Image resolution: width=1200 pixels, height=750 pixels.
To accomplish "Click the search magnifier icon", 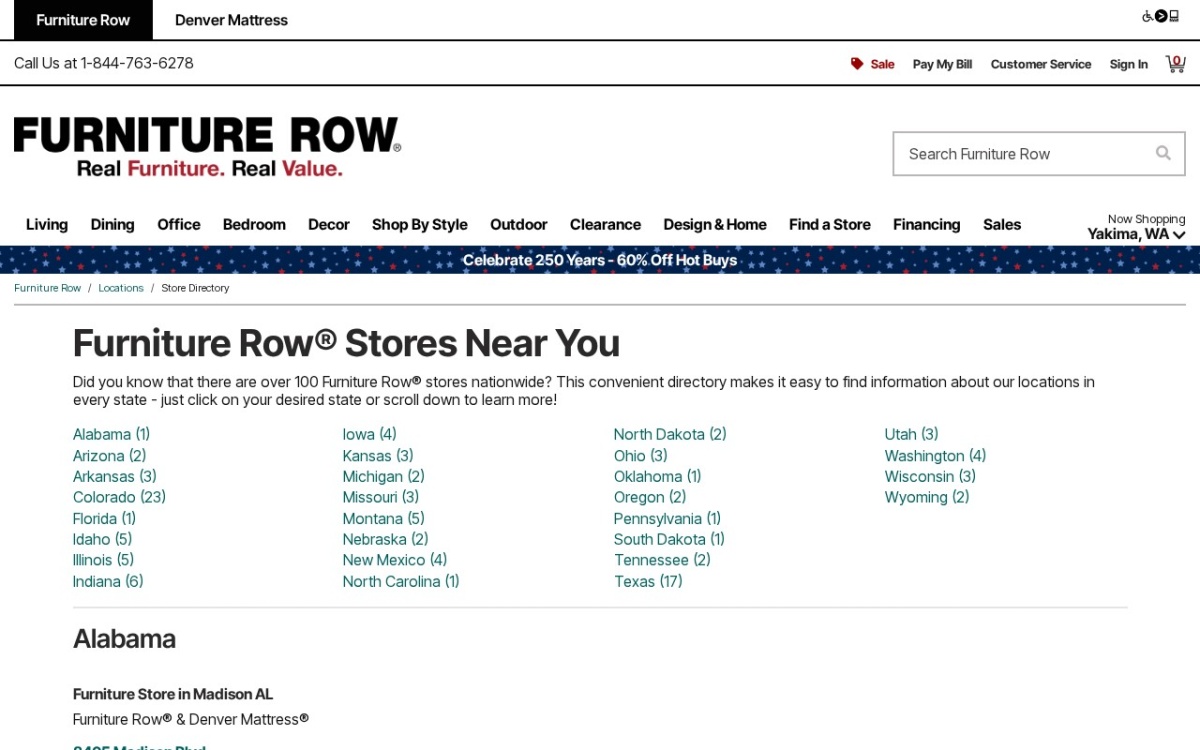I will [x=1163, y=153].
